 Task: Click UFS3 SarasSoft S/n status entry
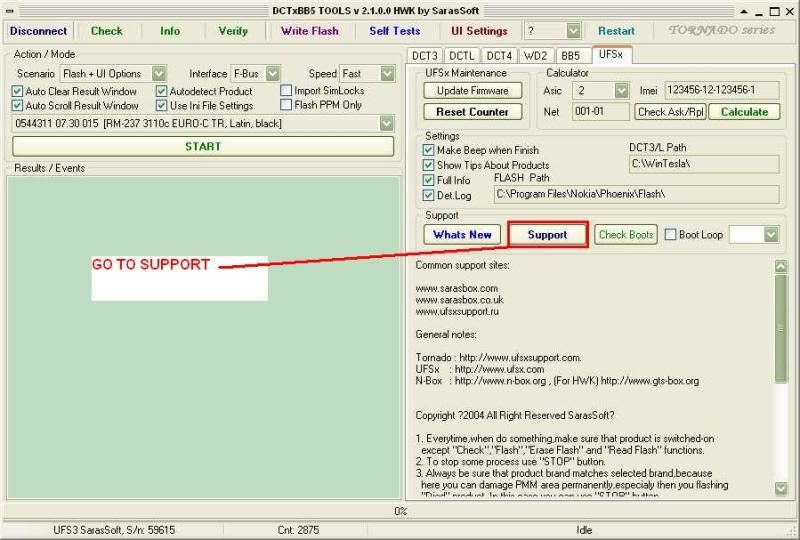coord(114,530)
